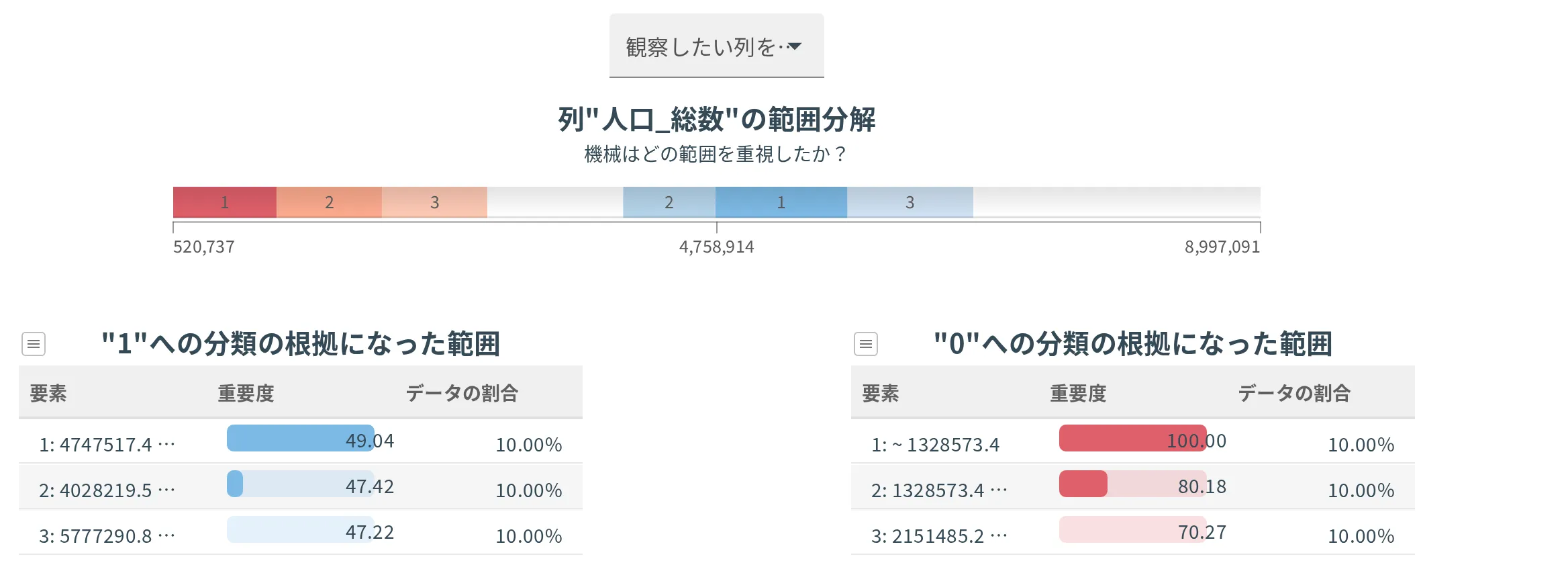Click 要素 header in "1" table
Image resolution: width=1568 pixels, height=567 pixels.
pos(48,393)
